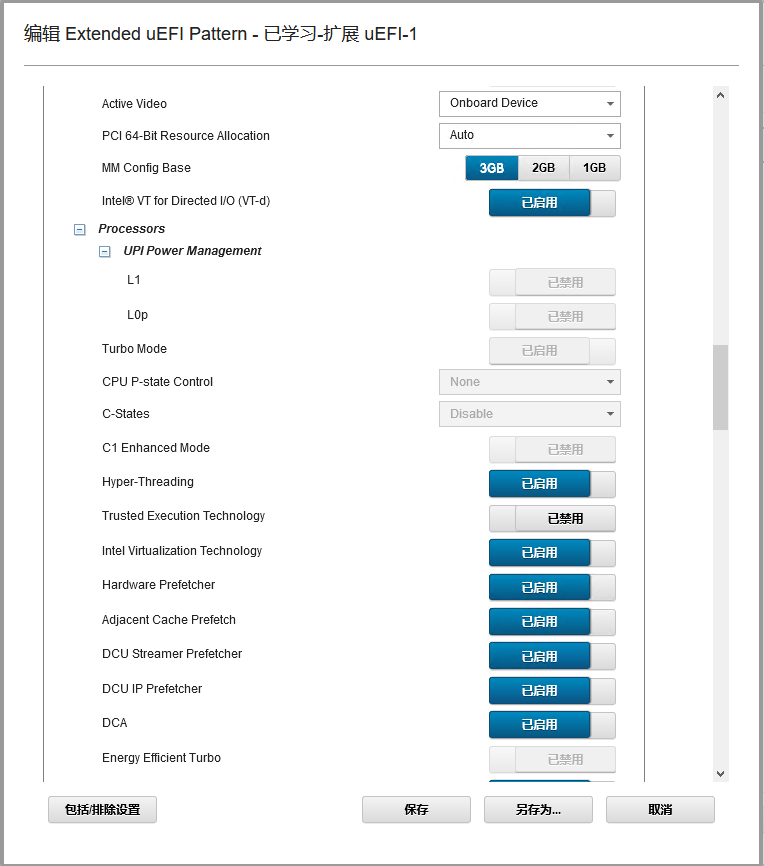Open PCI 64-Bit Resource Allocation dropdown
The width and height of the screenshot is (764, 866).
point(530,136)
